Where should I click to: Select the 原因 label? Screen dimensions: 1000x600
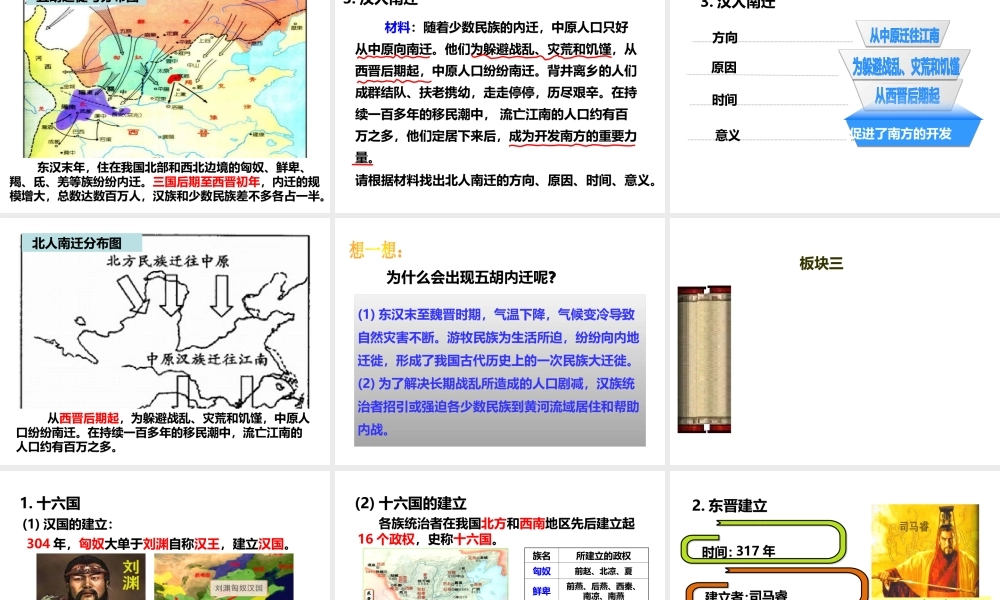click(724, 68)
